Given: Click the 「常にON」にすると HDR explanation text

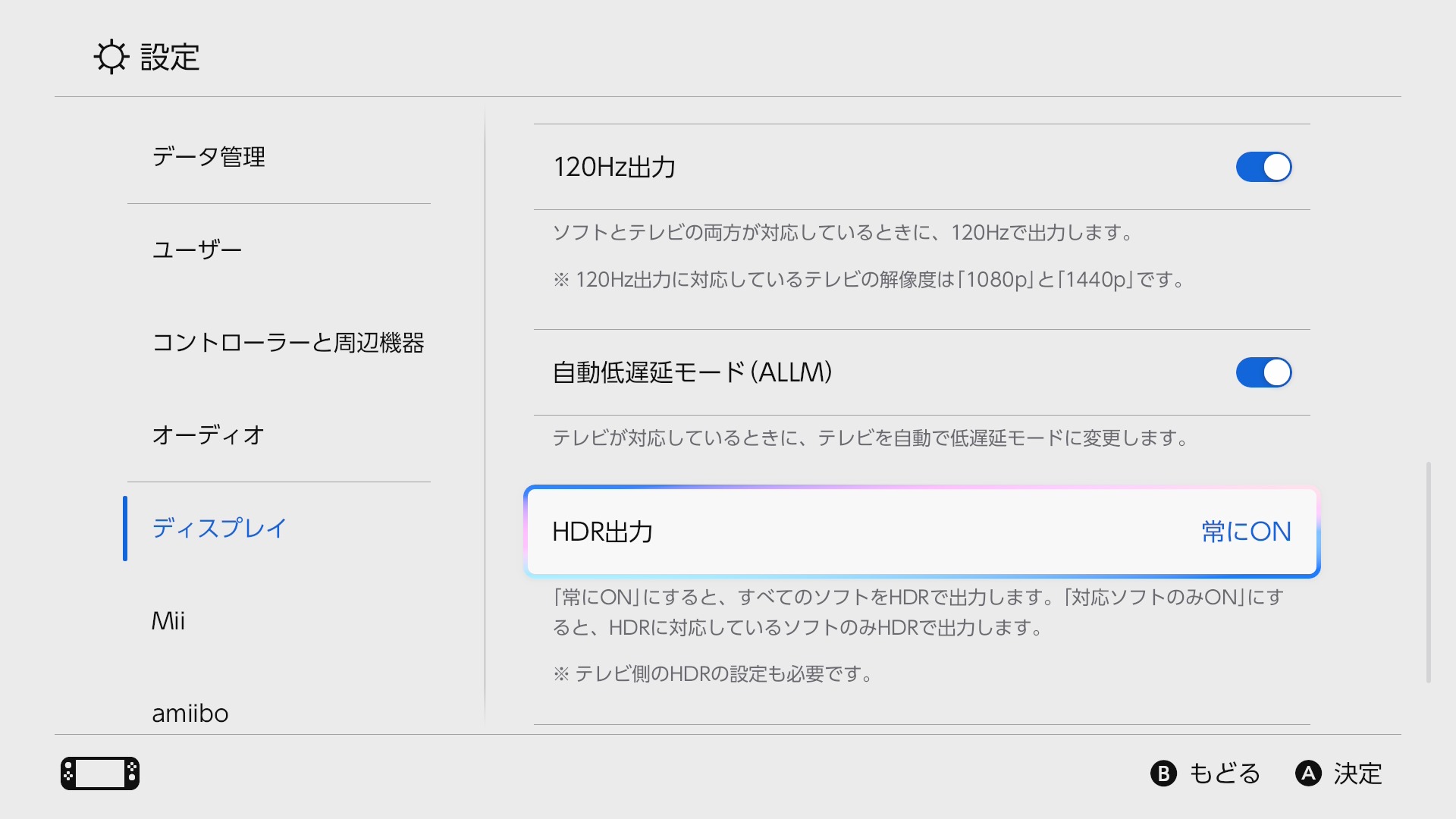Looking at the screenshot, I should tap(918, 612).
